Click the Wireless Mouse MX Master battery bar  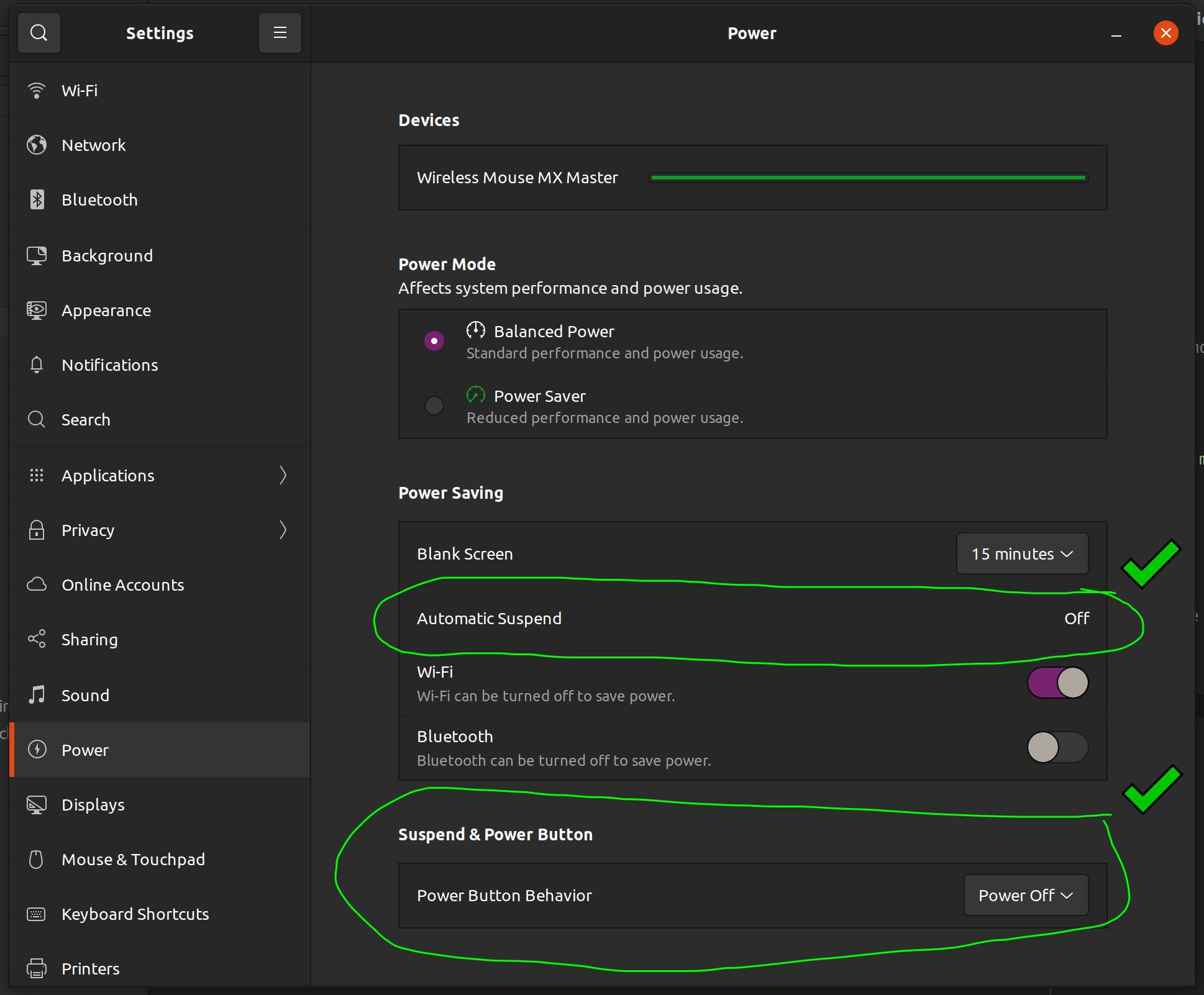[868, 178]
